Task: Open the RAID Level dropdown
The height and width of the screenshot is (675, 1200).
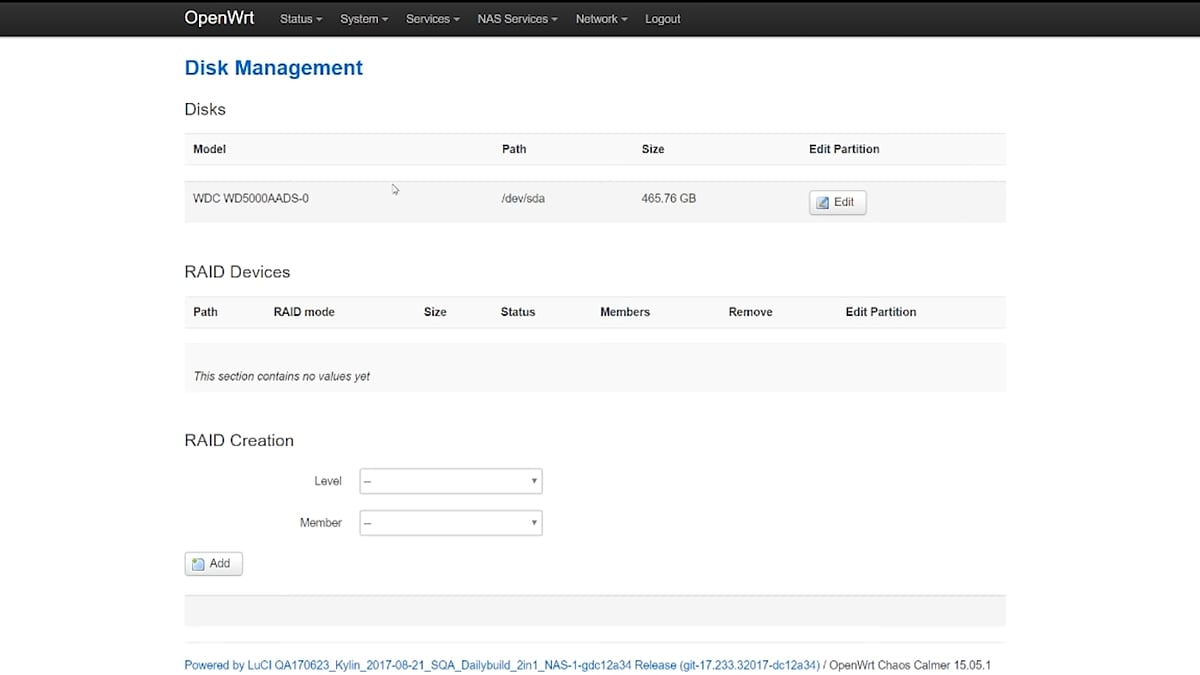Action: pyautogui.click(x=450, y=481)
